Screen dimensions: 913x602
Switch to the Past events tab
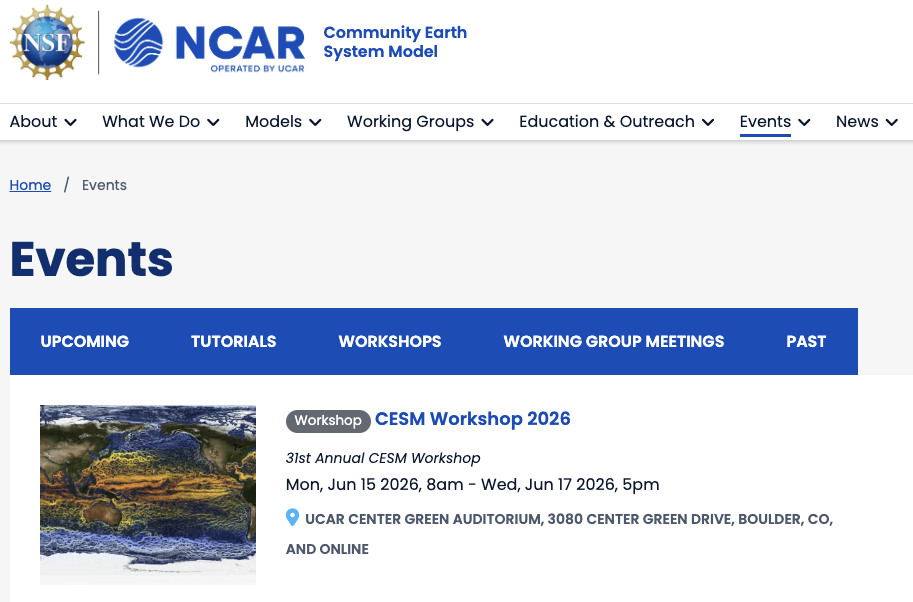[x=806, y=341]
